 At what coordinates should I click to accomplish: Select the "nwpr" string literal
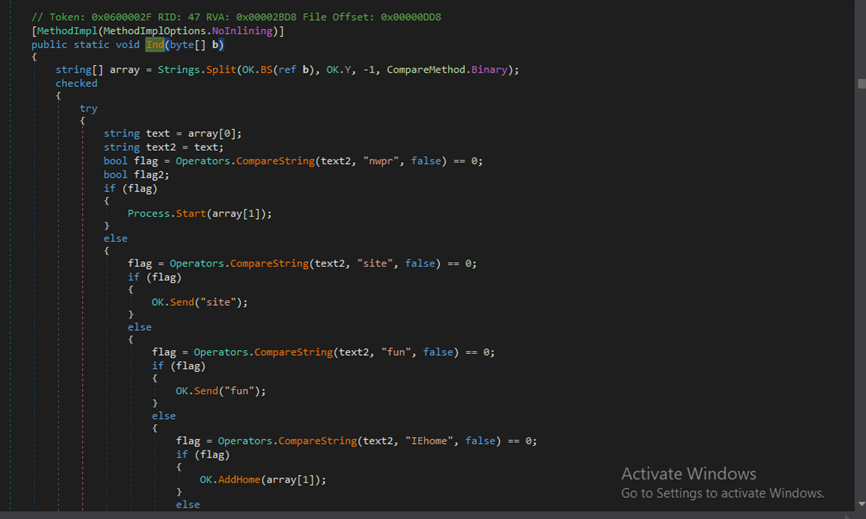(381, 161)
